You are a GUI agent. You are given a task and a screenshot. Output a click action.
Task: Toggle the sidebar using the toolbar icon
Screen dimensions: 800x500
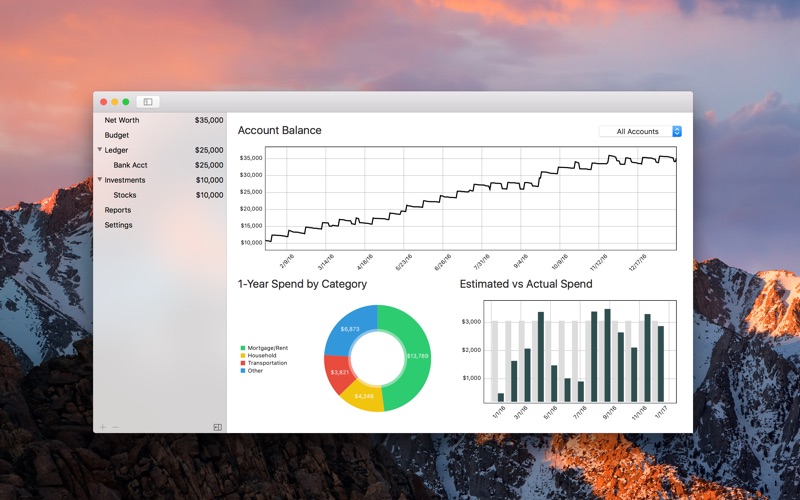(x=148, y=102)
